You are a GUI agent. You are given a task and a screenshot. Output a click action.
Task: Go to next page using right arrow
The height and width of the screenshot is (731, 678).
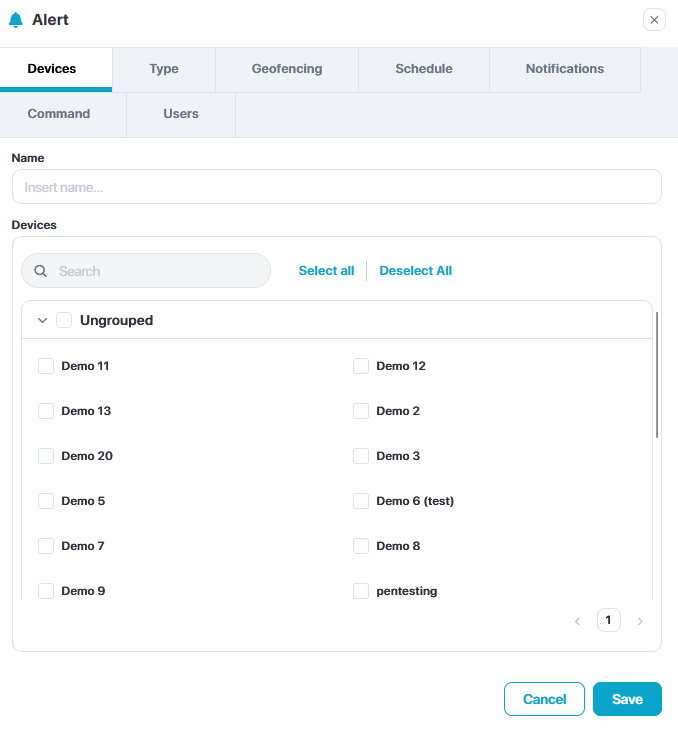click(x=640, y=621)
